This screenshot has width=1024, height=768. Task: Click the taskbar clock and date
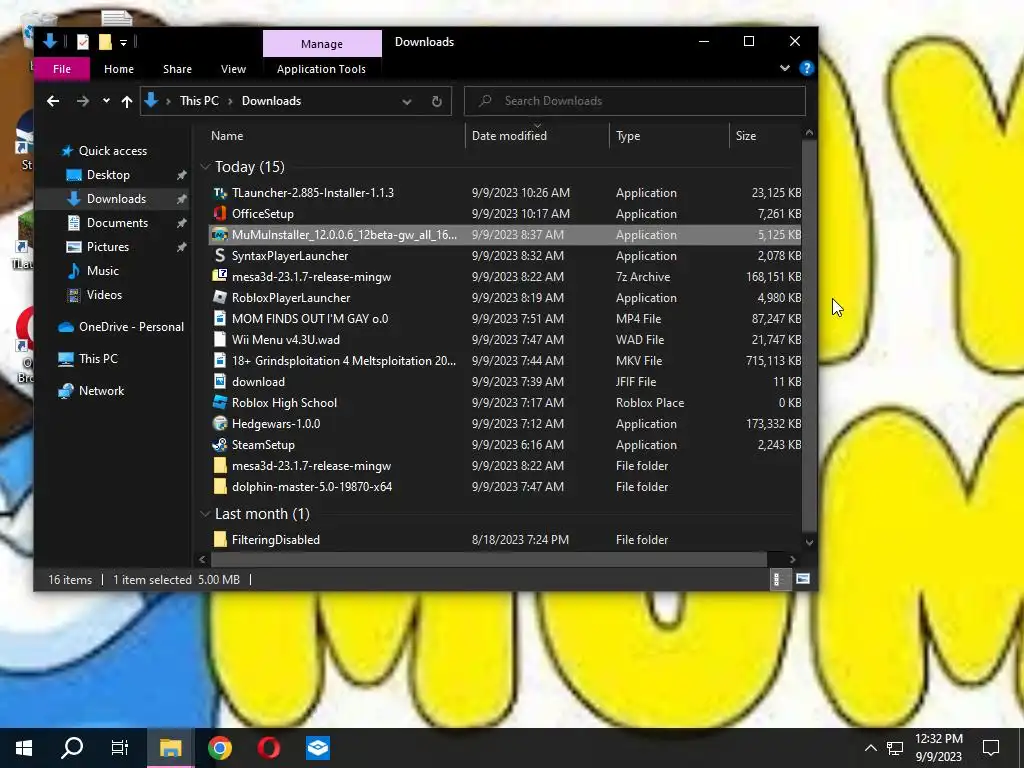pyautogui.click(x=938, y=748)
